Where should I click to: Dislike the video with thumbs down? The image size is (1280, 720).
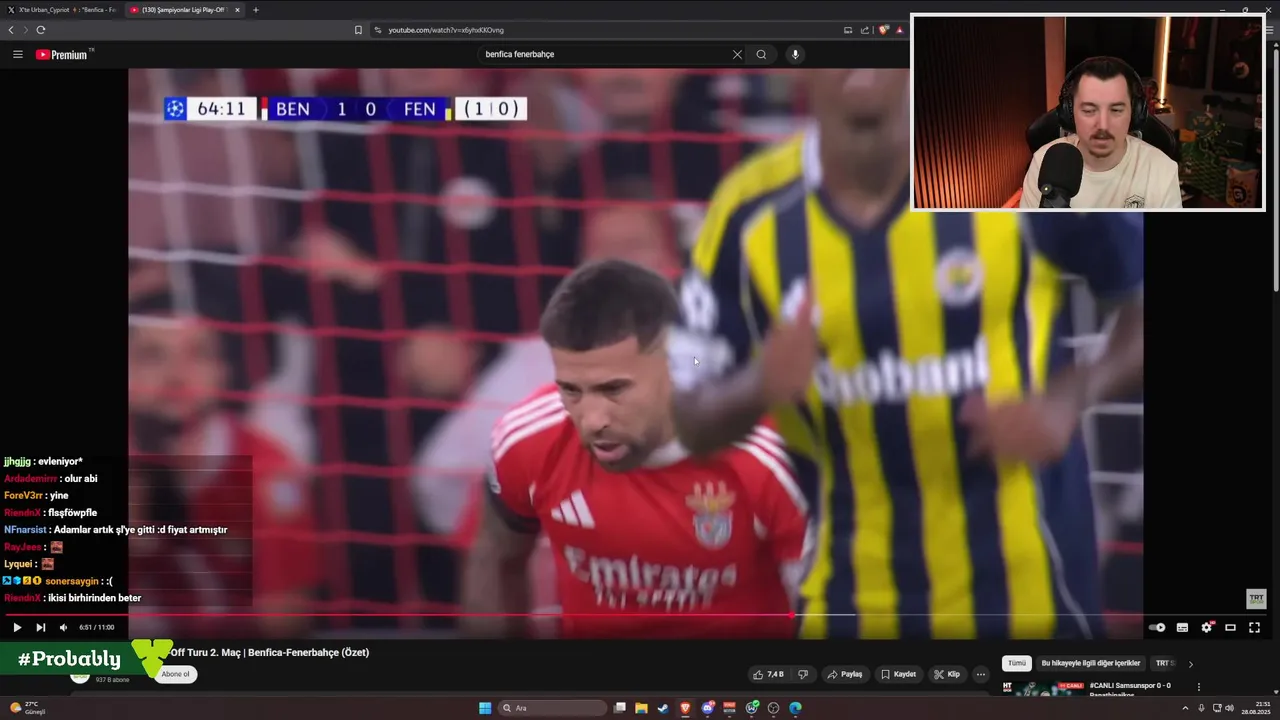(x=802, y=674)
